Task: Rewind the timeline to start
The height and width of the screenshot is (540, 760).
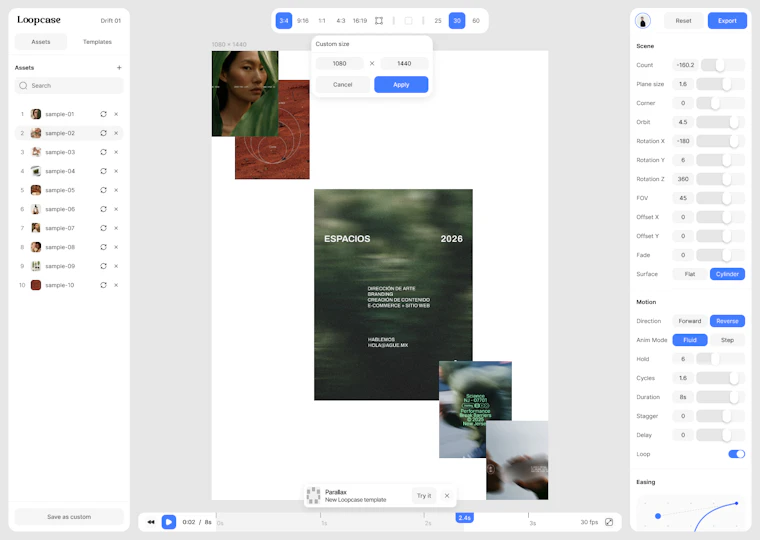Action: [x=151, y=522]
